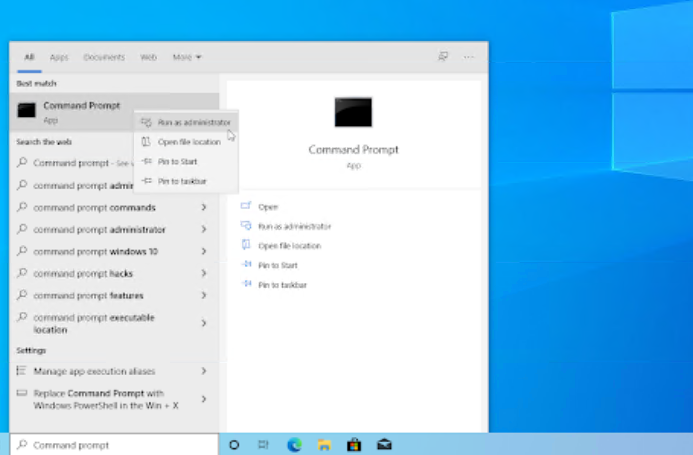Expand 'Replace Command Prompt with PowerShell' setting arrow
Viewport: 693px width, 455px height.
point(204,399)
